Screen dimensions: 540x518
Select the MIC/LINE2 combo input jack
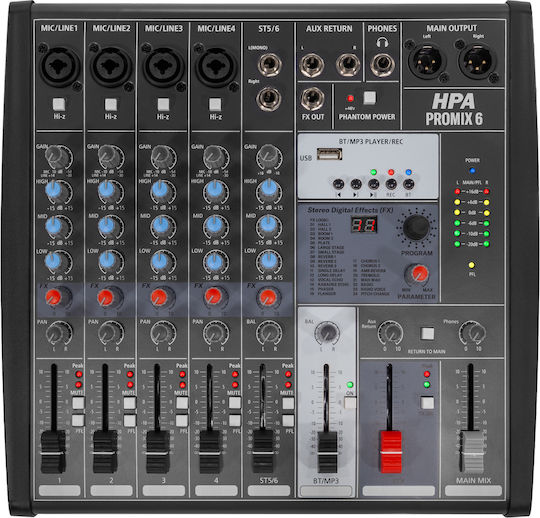click(x=111, y=66)
